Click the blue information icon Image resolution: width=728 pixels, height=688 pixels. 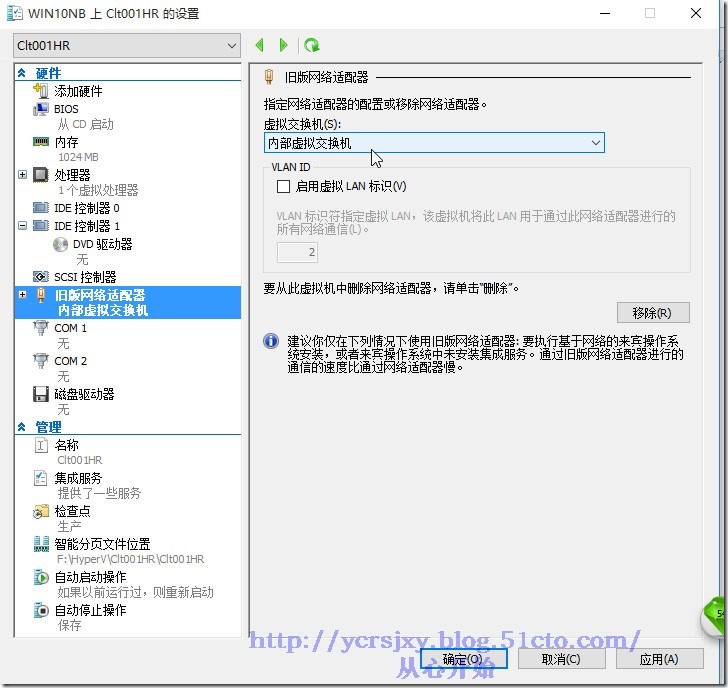pyautogui.click(x=271, y=341)
